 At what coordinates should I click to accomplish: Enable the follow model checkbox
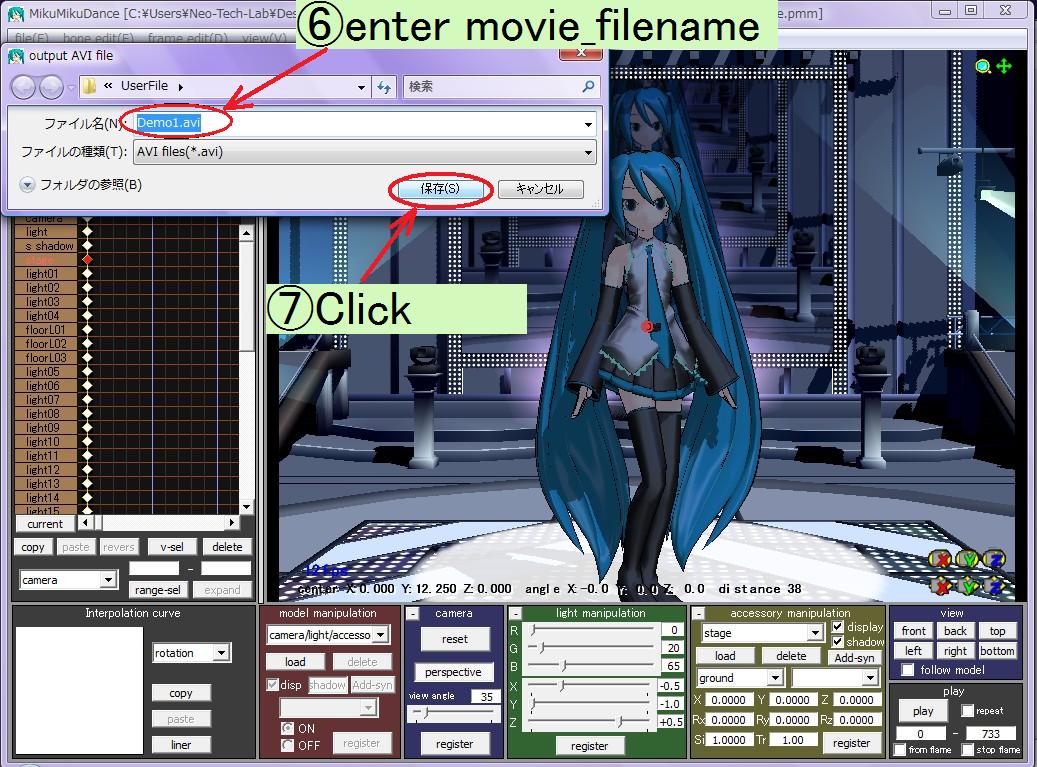pos(908,670)
